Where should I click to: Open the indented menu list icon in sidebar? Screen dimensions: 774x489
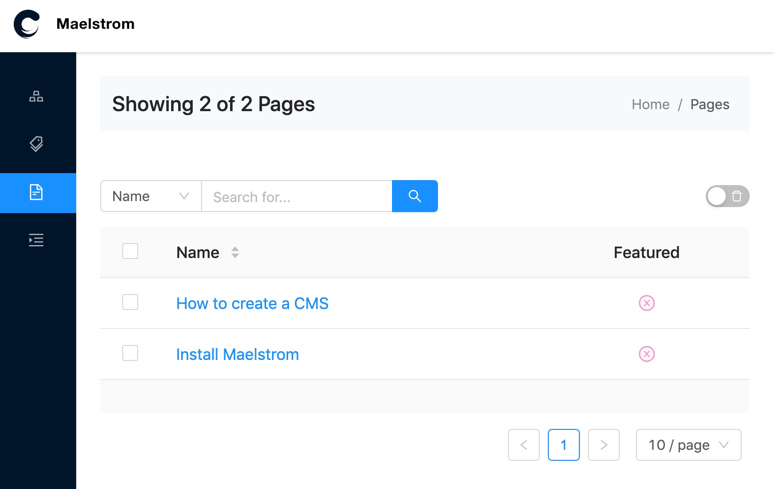[x=36, y=240]
